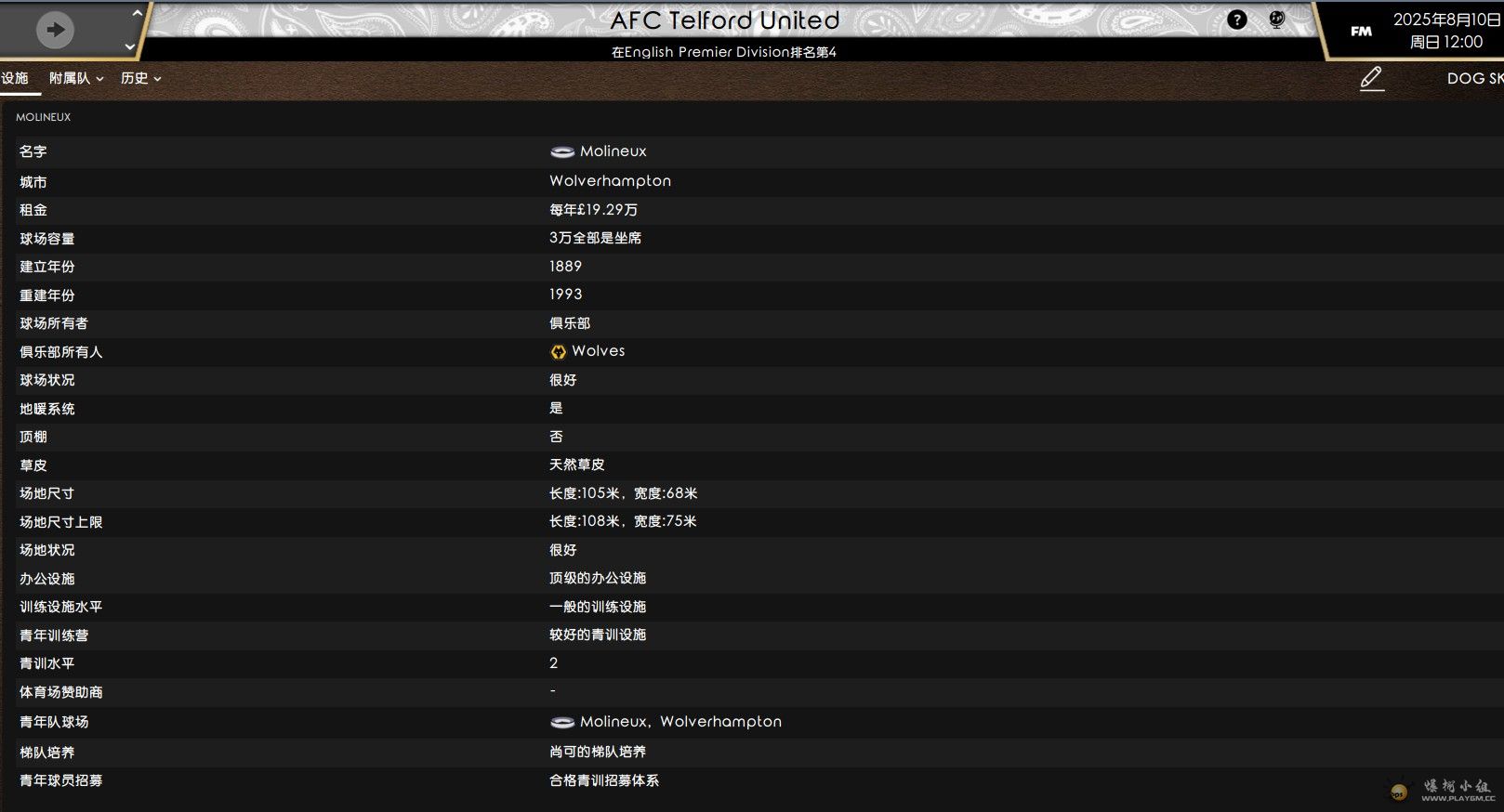Click league ranking text under club name
Image resolution: width=1504 pixels, height=812 pixels.
tap(724, 52)
